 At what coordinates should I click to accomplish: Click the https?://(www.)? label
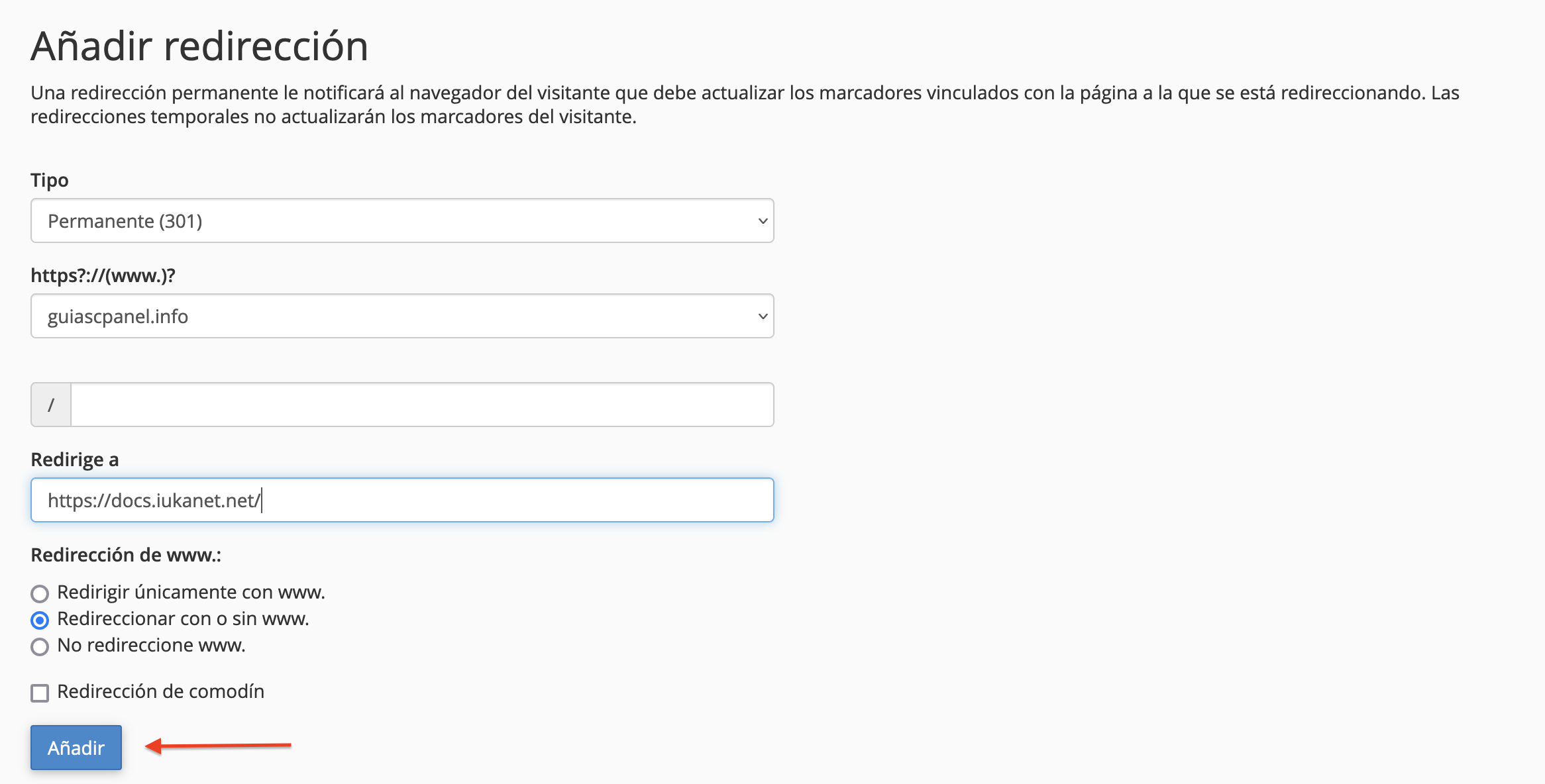(x=103, y=275)
